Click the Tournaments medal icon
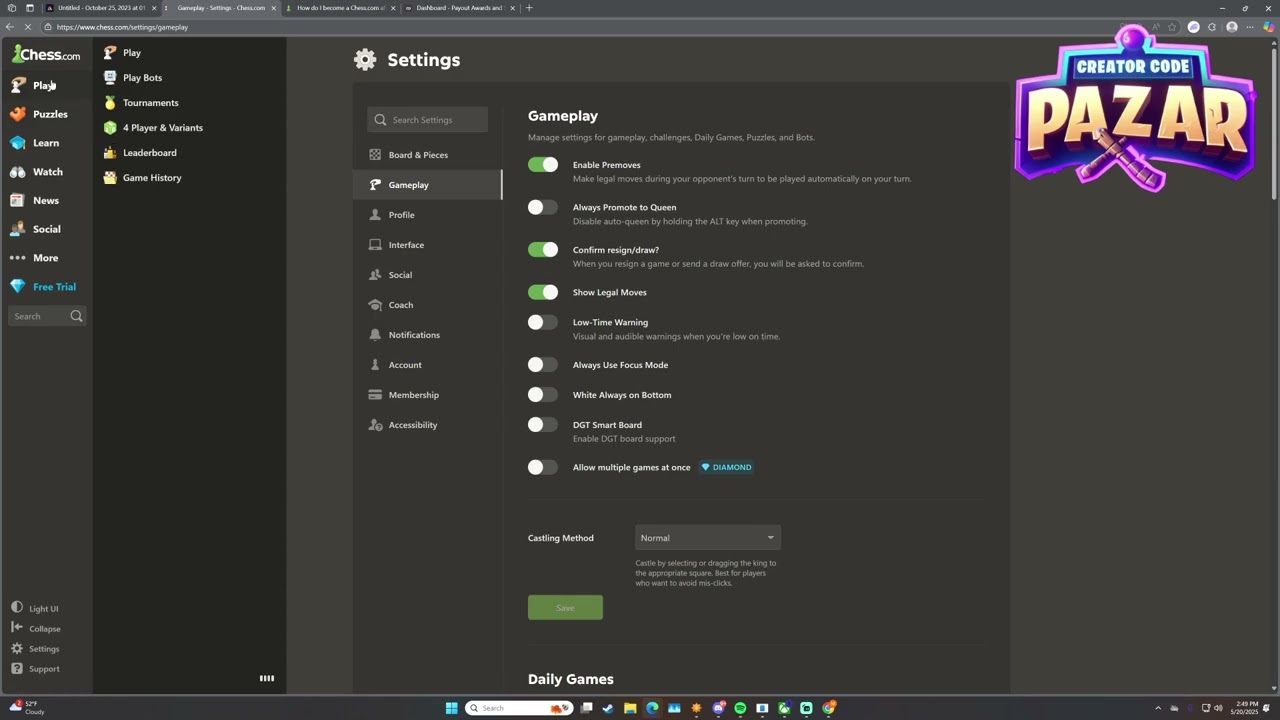Viewport: 1280px width, 720px height. 110,102
